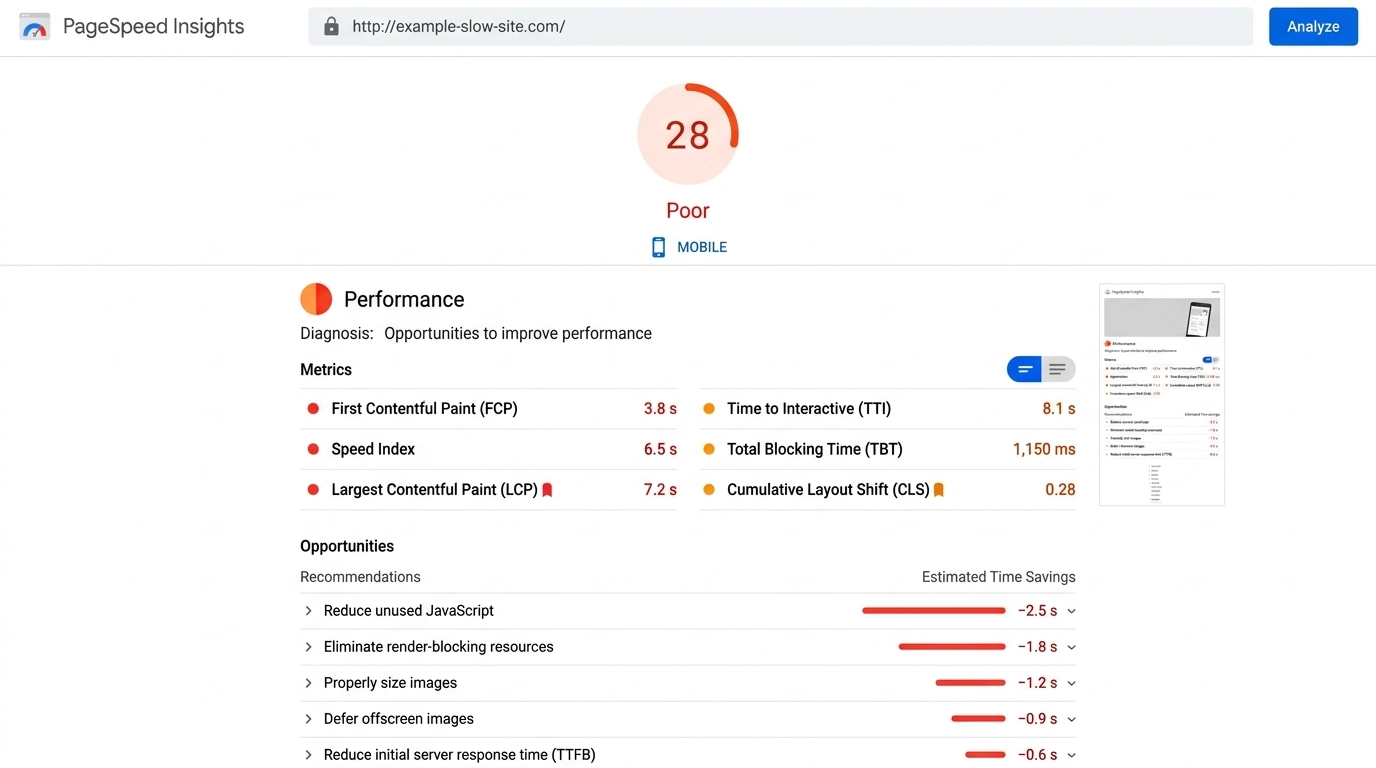
Task: Click orange status dot for Cumulative Layout Shift
Action: click(709, 490)
